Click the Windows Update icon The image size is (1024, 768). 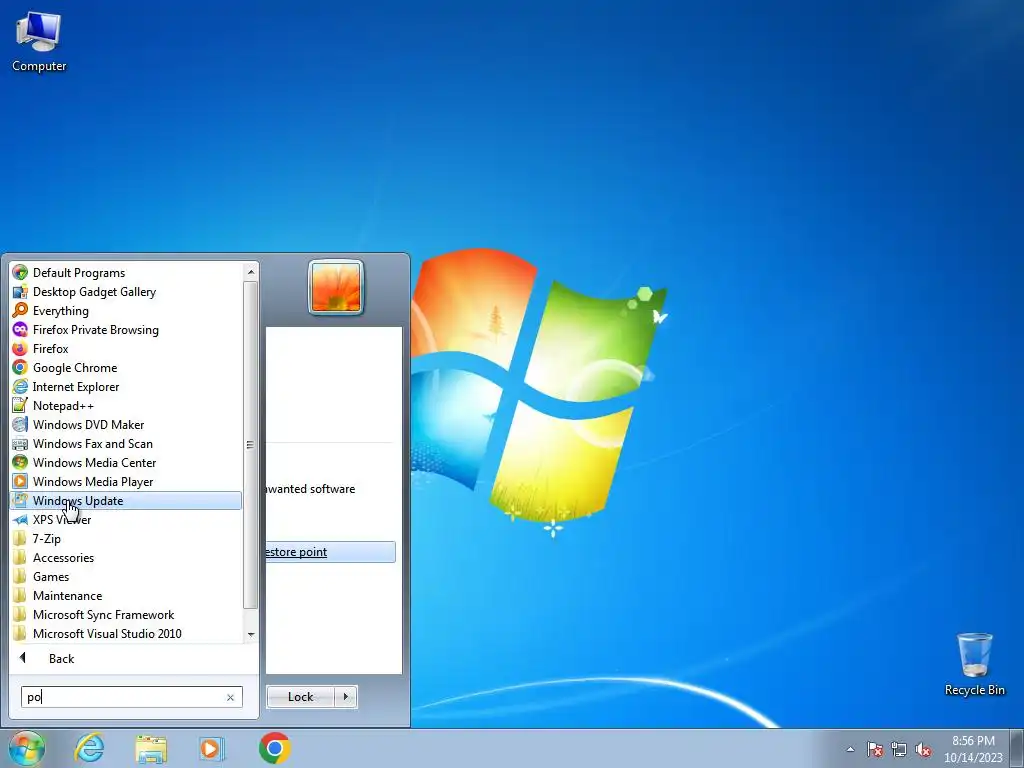[20, 501]
